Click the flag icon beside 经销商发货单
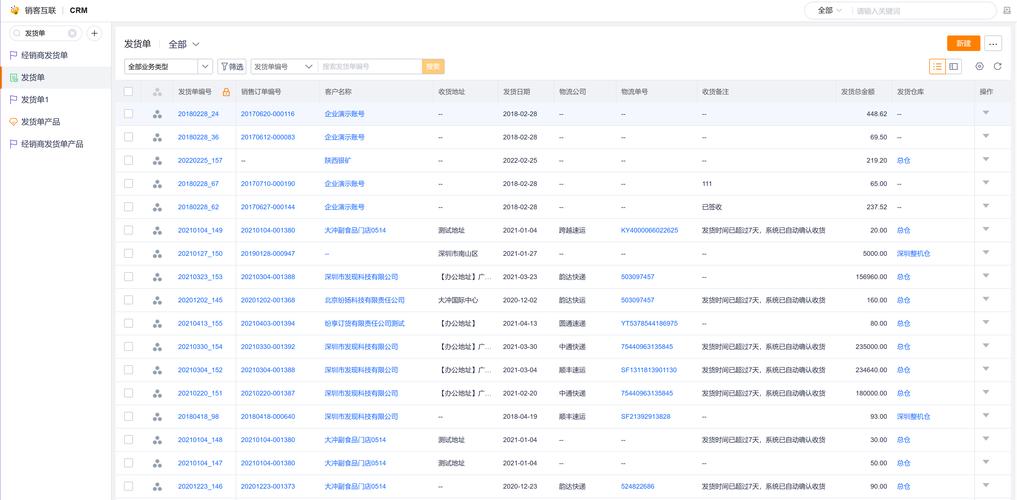 pyautogui.click(x=13, y=56)
